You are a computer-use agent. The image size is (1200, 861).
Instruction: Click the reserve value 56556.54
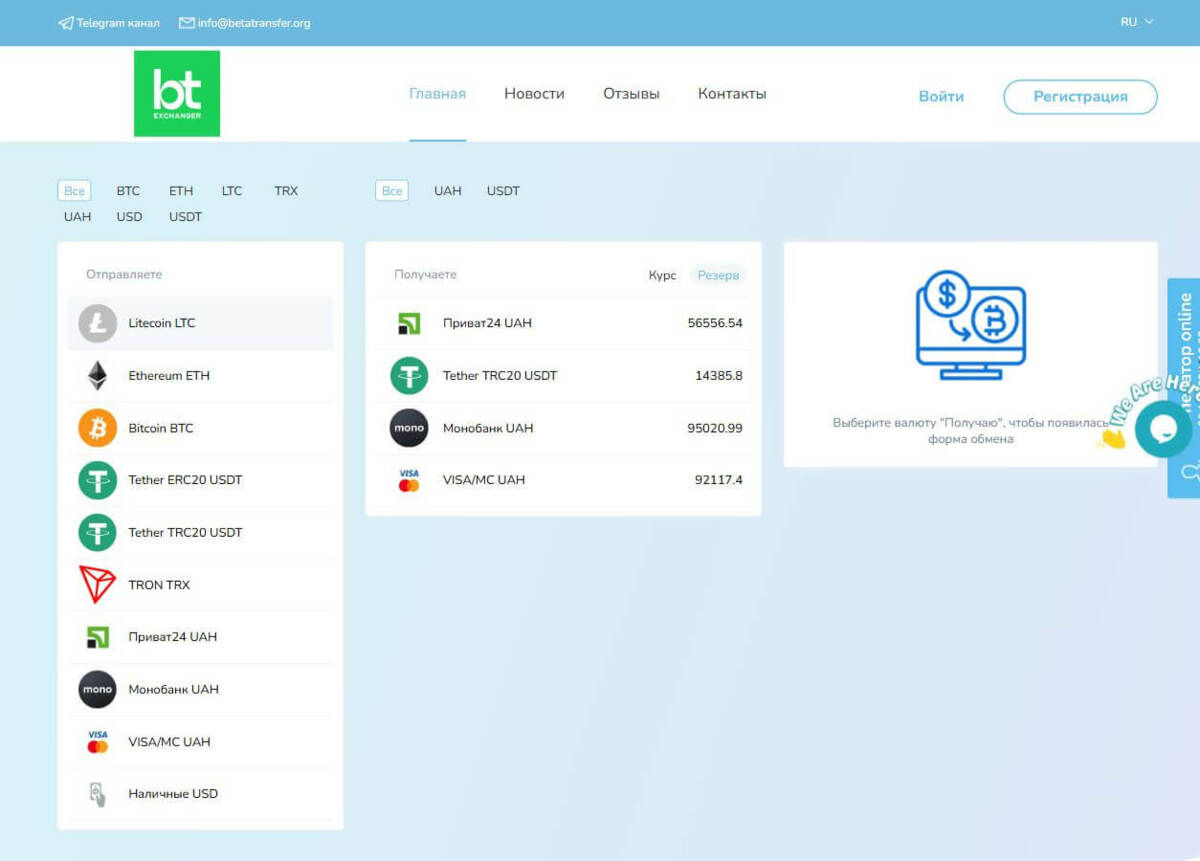point(715,323)
